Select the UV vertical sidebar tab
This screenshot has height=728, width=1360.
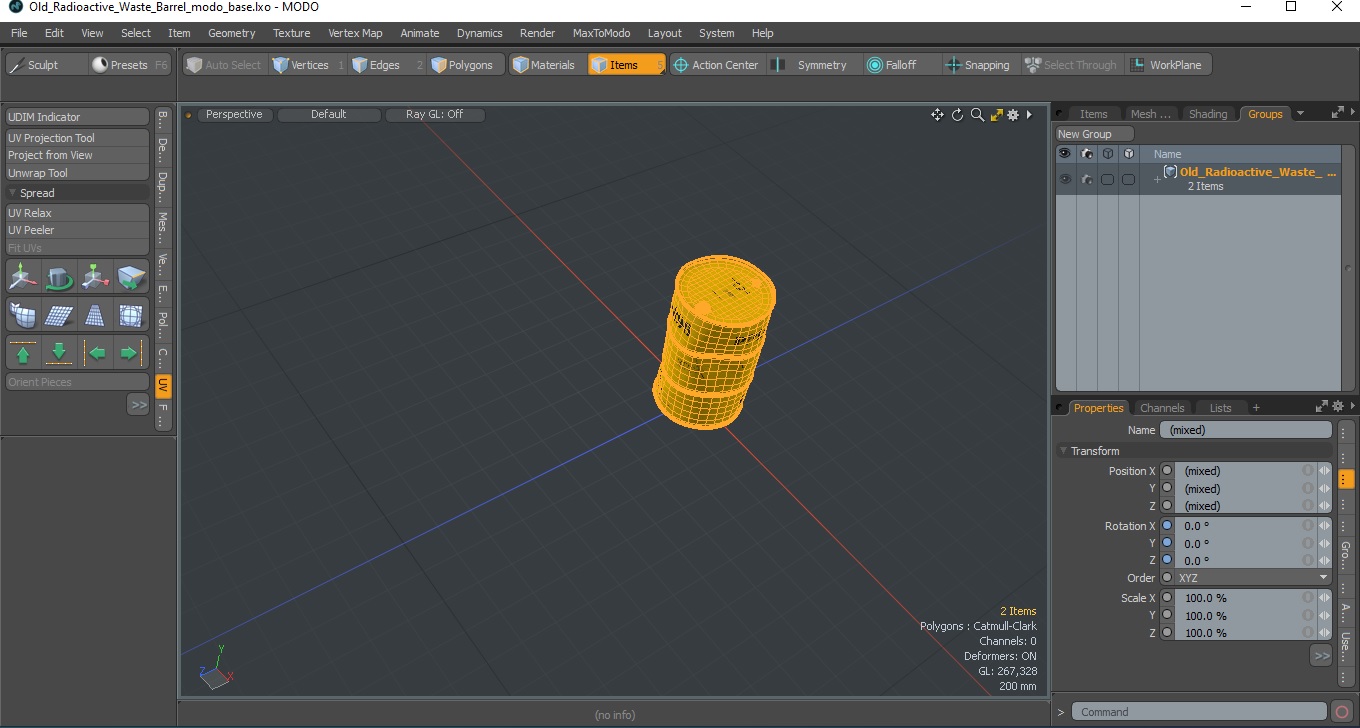163,385
